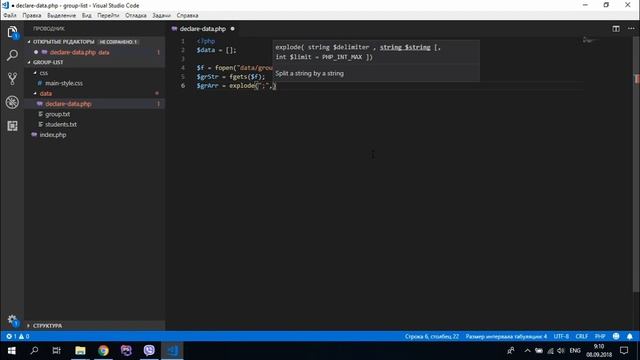640x360 pixels.
Task: Click the code minimap preview
Action: coord(590,40)
